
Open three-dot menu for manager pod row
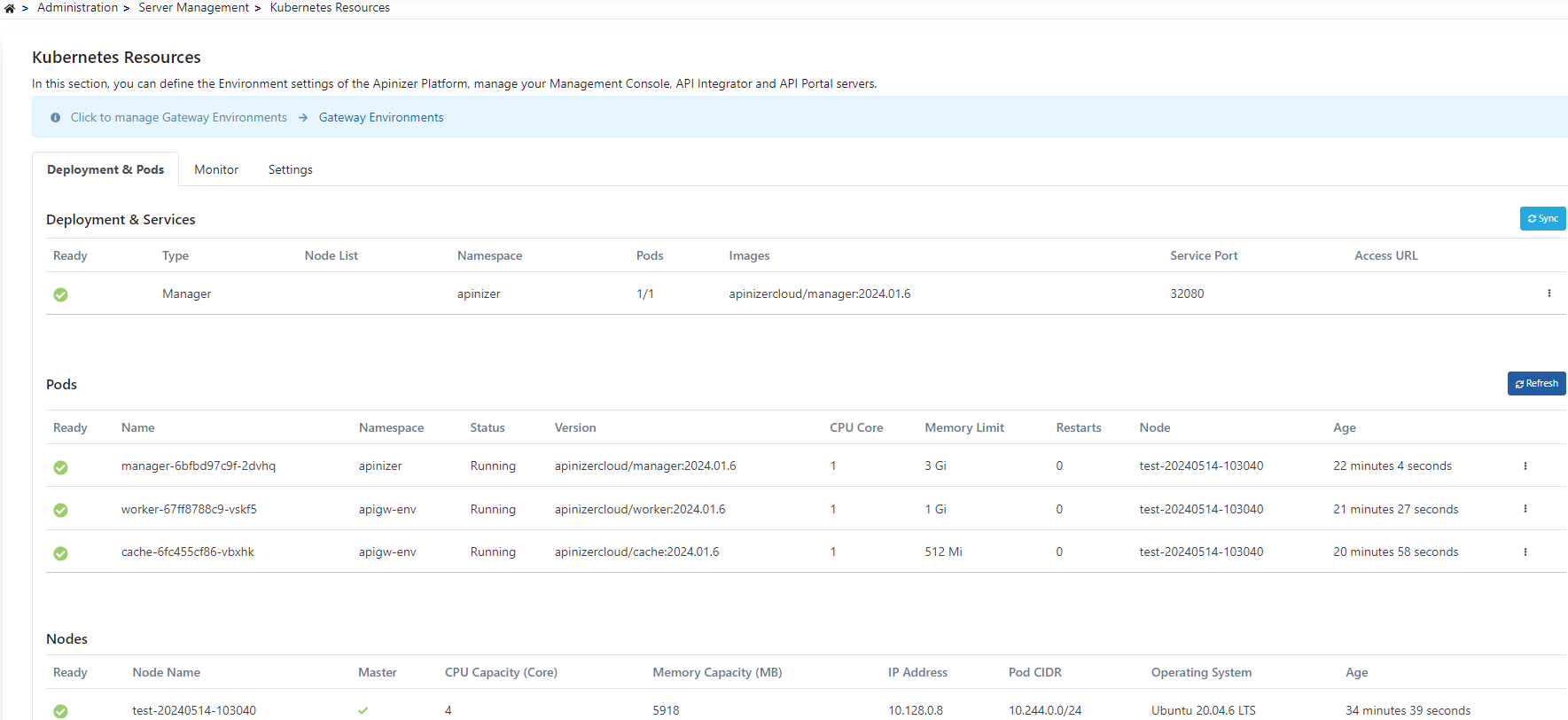tap(1525, 466)
